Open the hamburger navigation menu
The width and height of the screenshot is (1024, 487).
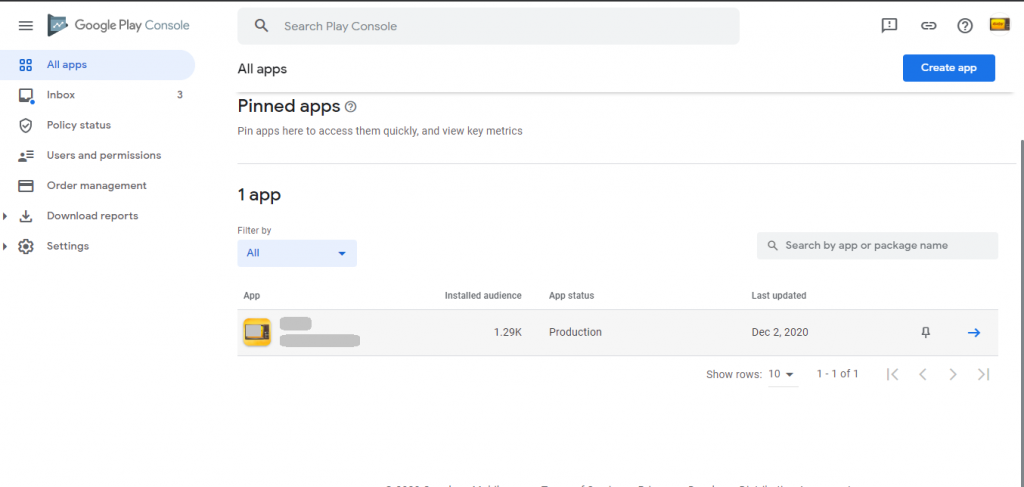[x=26, y=26]
